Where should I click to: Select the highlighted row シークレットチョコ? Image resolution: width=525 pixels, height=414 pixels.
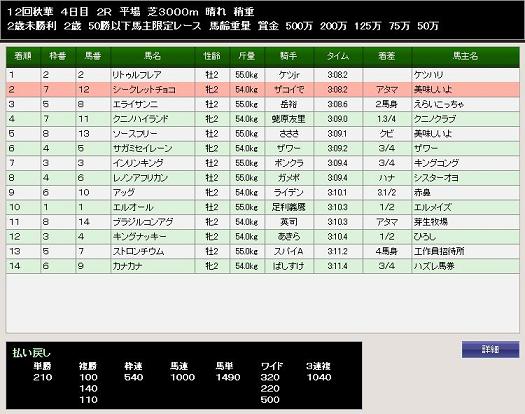263,89
